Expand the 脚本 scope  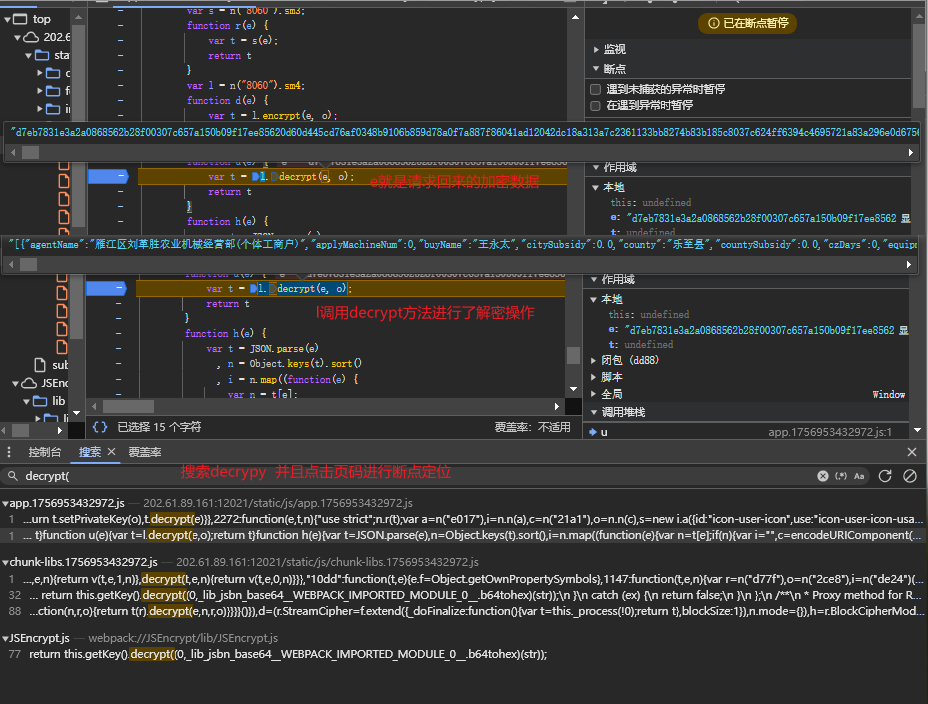tap(594, 377)
